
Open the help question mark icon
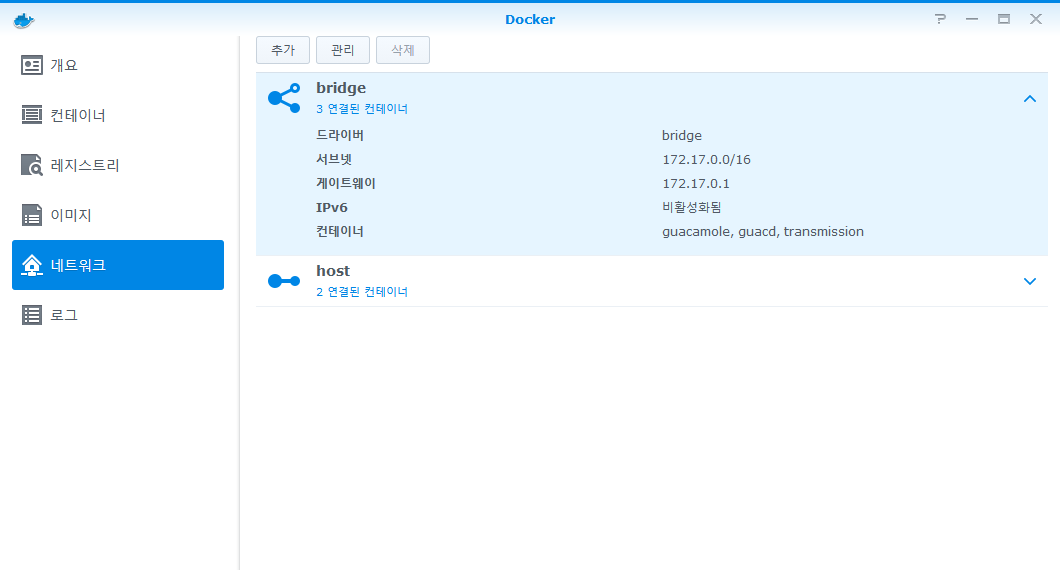click(x=940, y=19)
